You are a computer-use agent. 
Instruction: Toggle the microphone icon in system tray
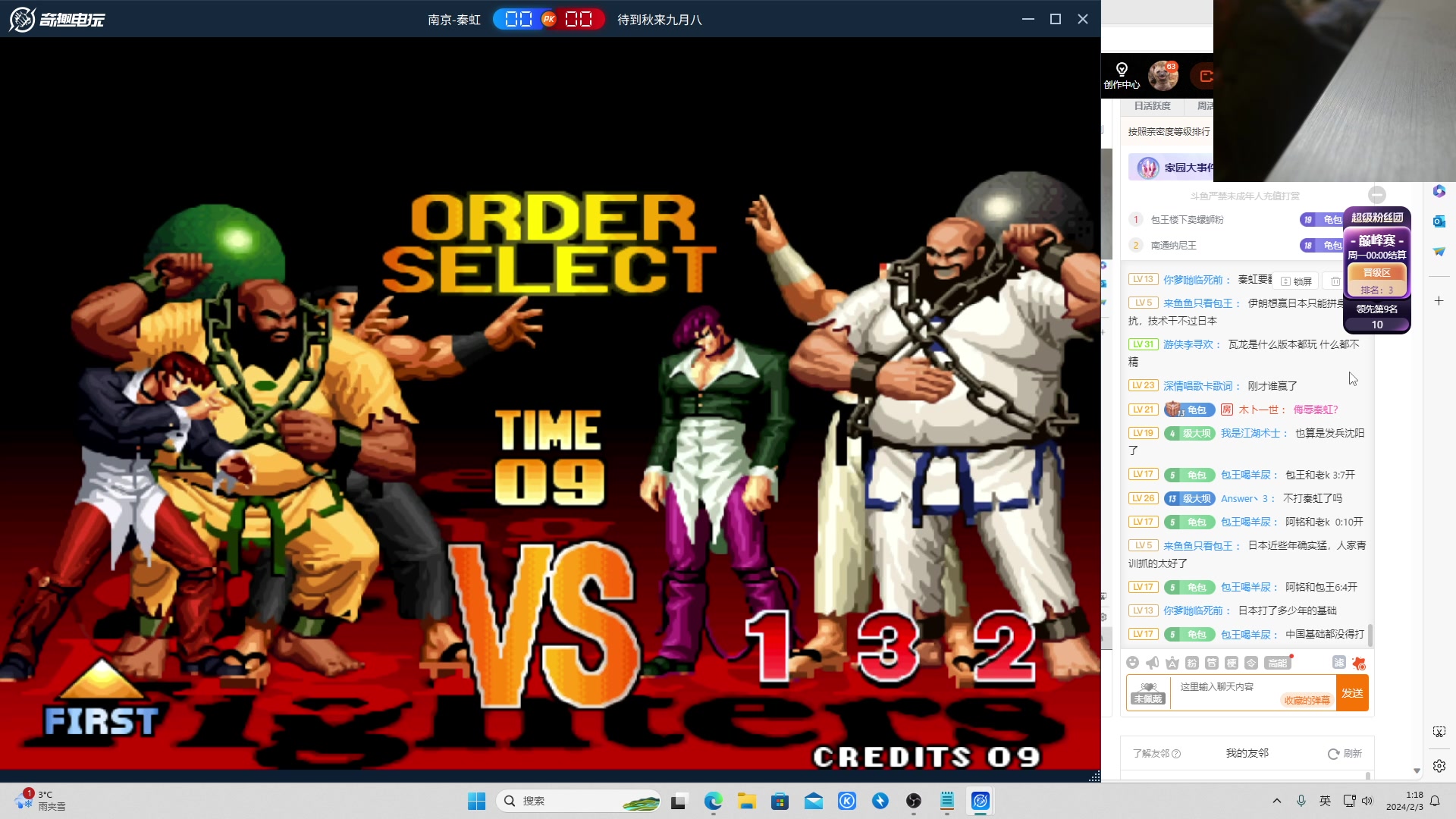[1301, 801]
